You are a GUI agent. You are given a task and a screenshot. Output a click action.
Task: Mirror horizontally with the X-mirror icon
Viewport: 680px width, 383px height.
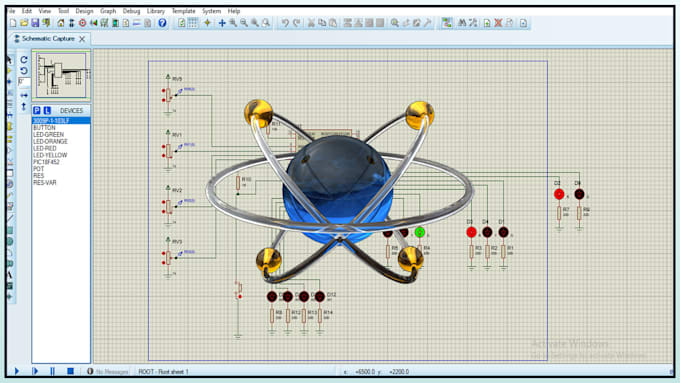24,95
